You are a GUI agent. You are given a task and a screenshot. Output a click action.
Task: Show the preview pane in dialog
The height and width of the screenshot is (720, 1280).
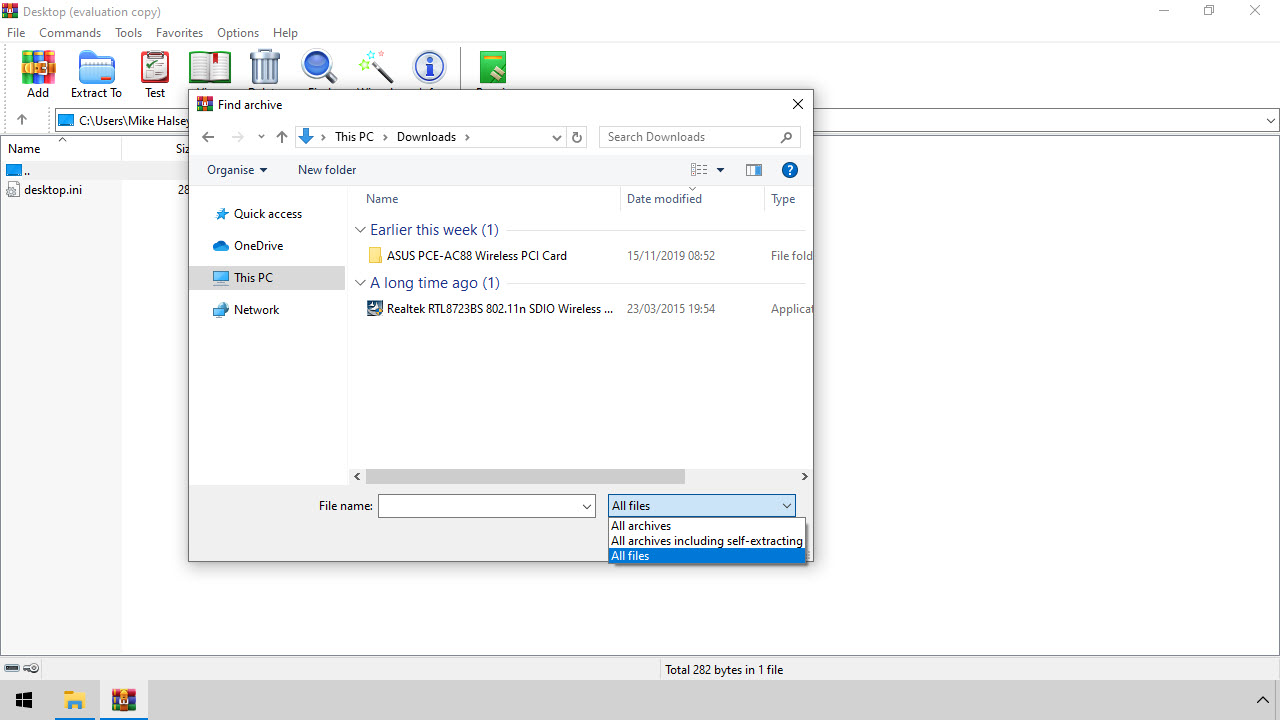(x=754, y=170)
